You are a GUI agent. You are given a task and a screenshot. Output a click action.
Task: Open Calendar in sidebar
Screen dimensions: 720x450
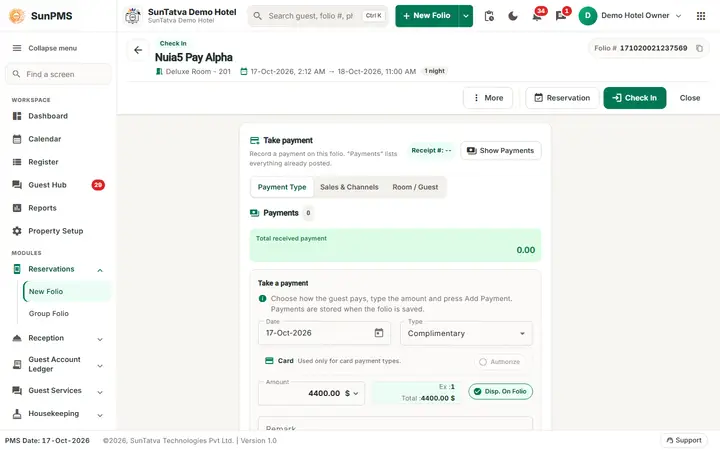click(58, 139)
